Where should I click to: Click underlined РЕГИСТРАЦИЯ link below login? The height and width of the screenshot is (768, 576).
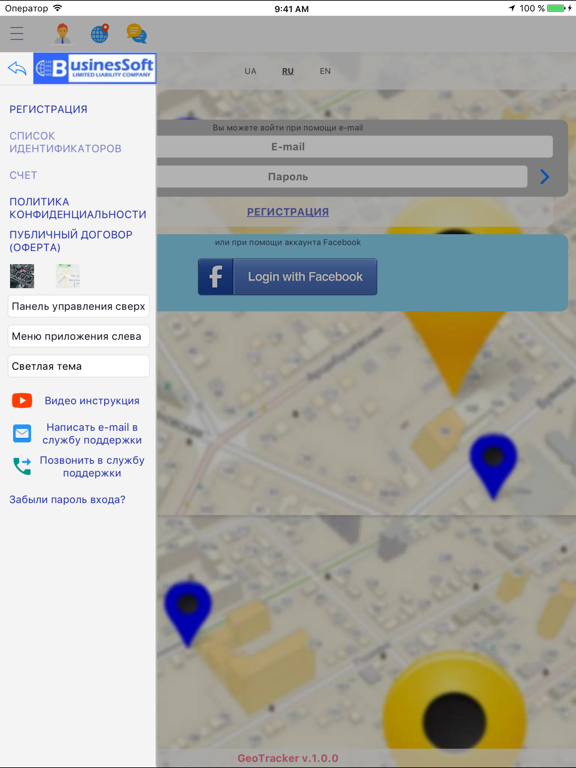(288, 212)
